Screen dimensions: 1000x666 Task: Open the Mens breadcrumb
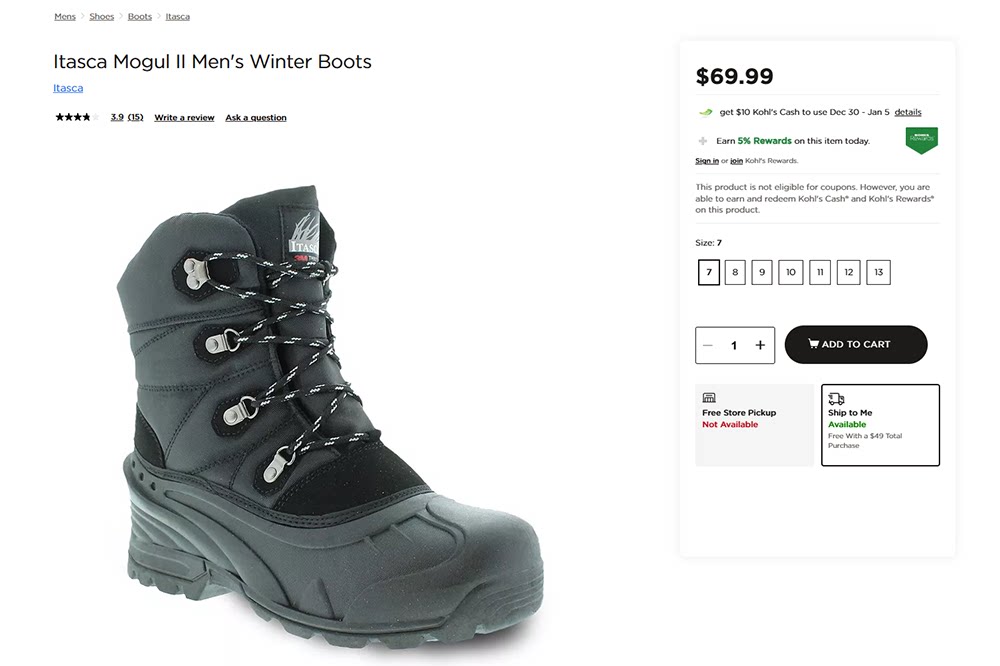tap(65, 17)
